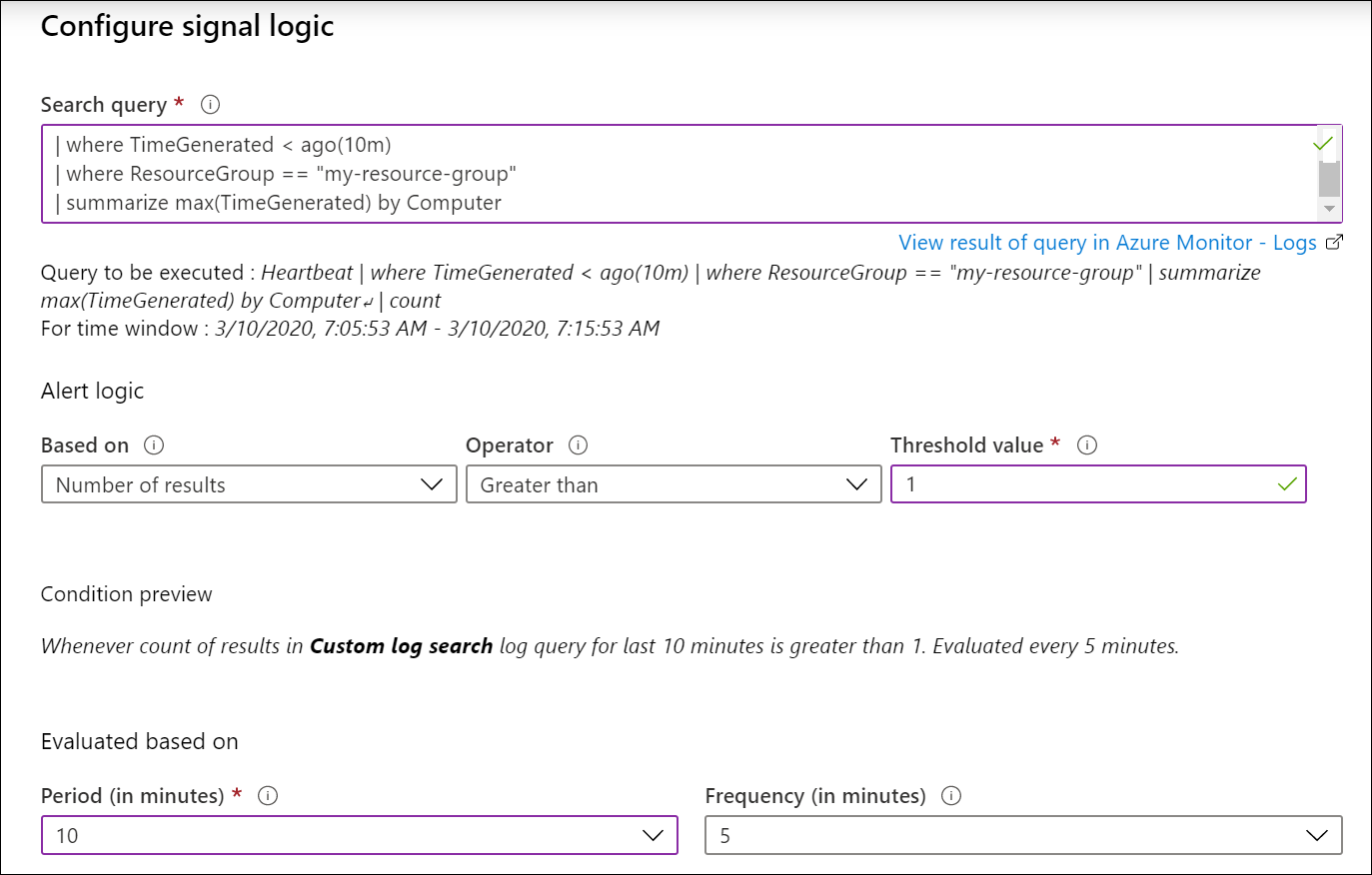The height and width of the screenshot is (875, 1372).
Task: Click the external-link icon after Azure Monitor Logs
Action: [1334, 243]
